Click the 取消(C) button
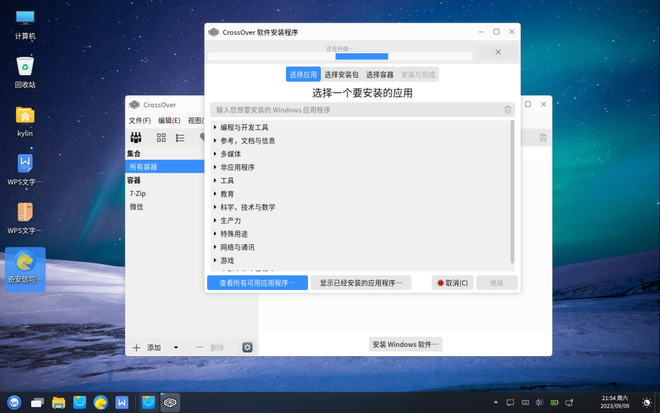The height and width of the screenshot is (413, 660). pos(452,283)
